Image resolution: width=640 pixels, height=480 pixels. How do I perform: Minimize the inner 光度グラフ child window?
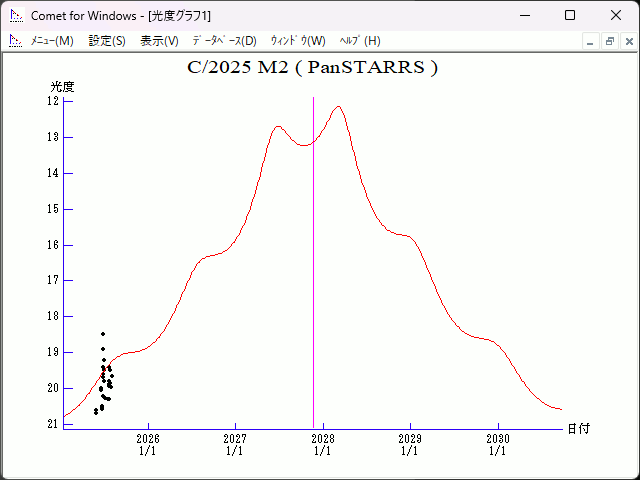pos(591,41)
